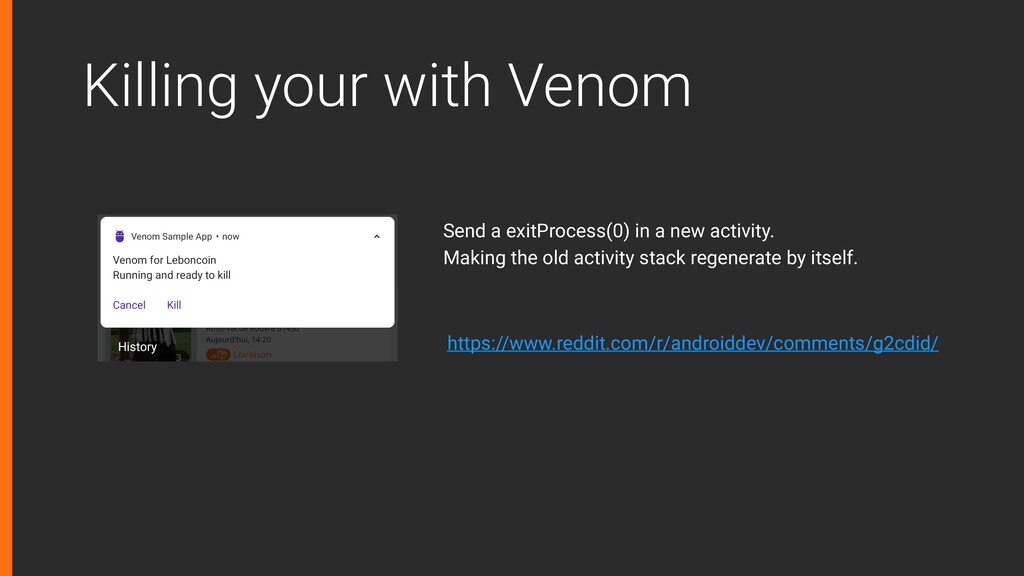1024x576 pixels.
Task: Click the 'Livraison' orange label text
Action: pos(252,355)
